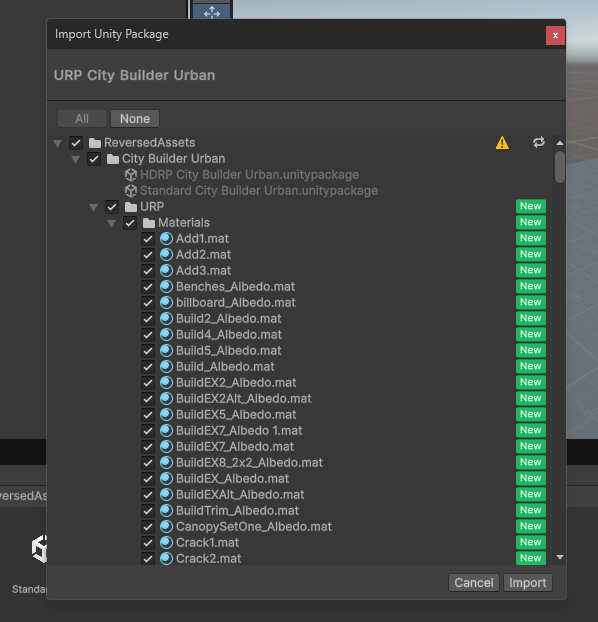Click the Add2.mat material icon
598x622 pixels.
166,255
